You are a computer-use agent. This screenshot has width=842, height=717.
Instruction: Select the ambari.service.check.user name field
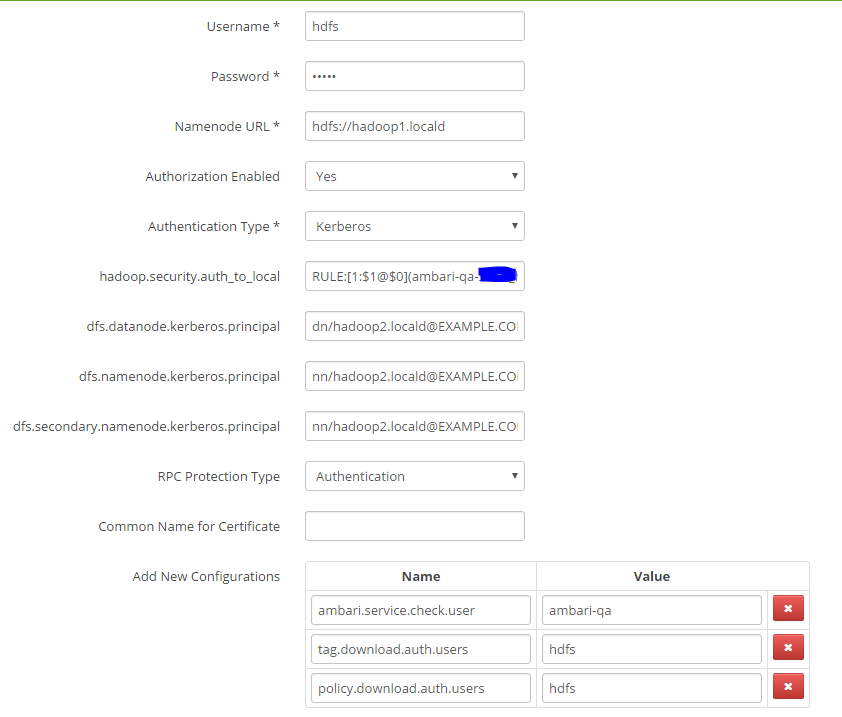(x=420, y=608)
